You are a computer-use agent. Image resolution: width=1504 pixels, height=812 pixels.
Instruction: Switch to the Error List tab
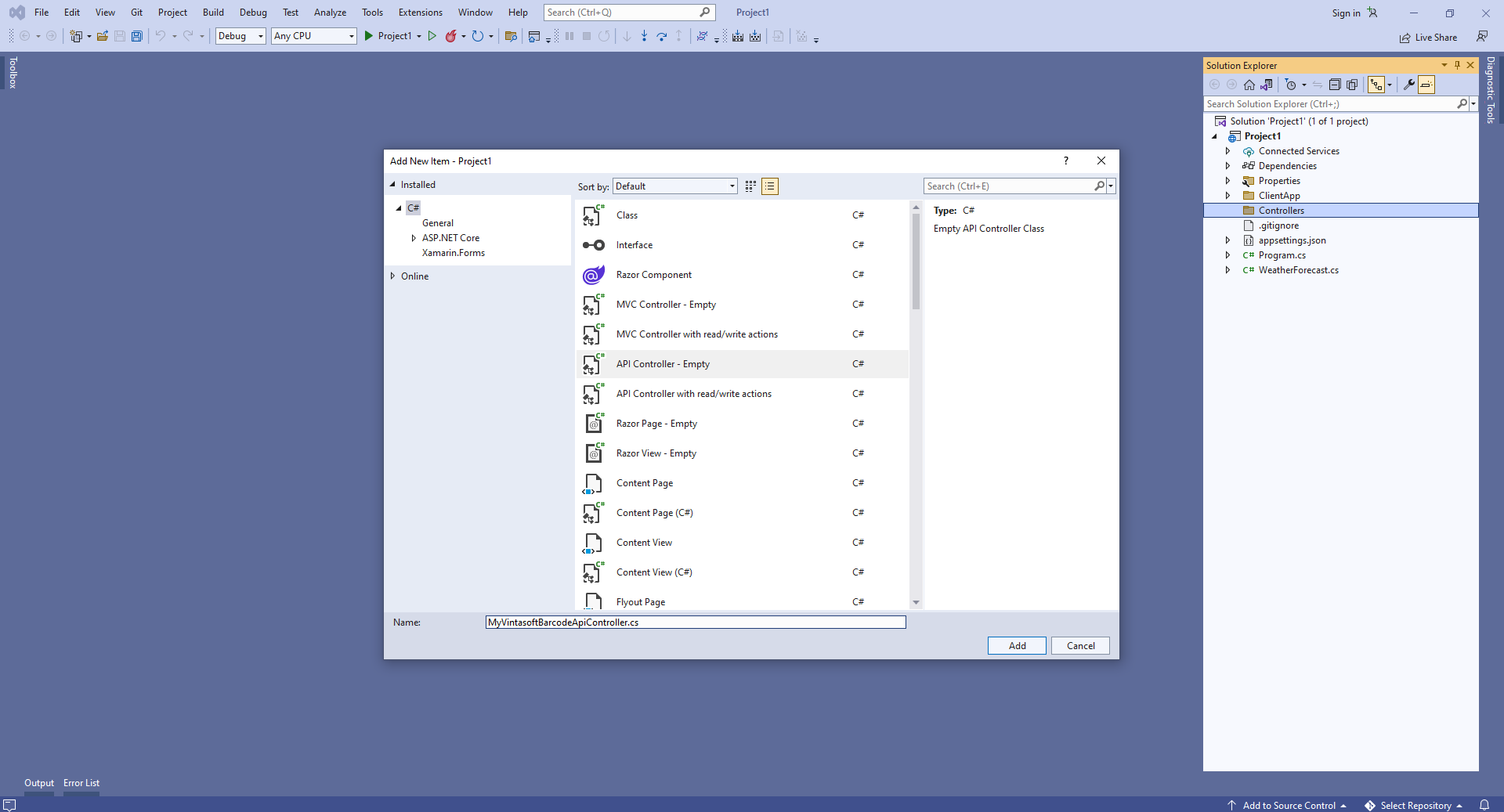pos(81,783)
